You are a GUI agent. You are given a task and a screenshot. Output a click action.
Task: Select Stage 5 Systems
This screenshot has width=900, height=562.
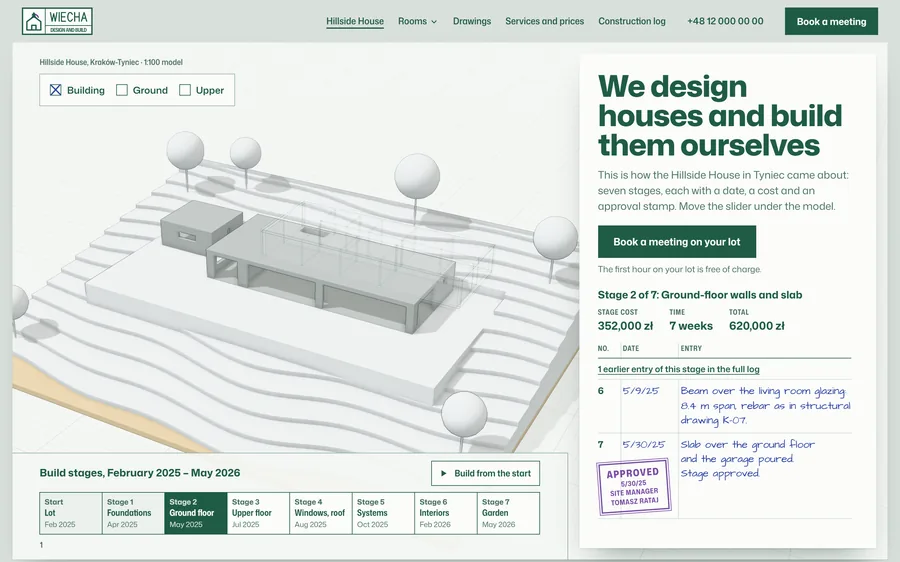click(x=383, y=513)
